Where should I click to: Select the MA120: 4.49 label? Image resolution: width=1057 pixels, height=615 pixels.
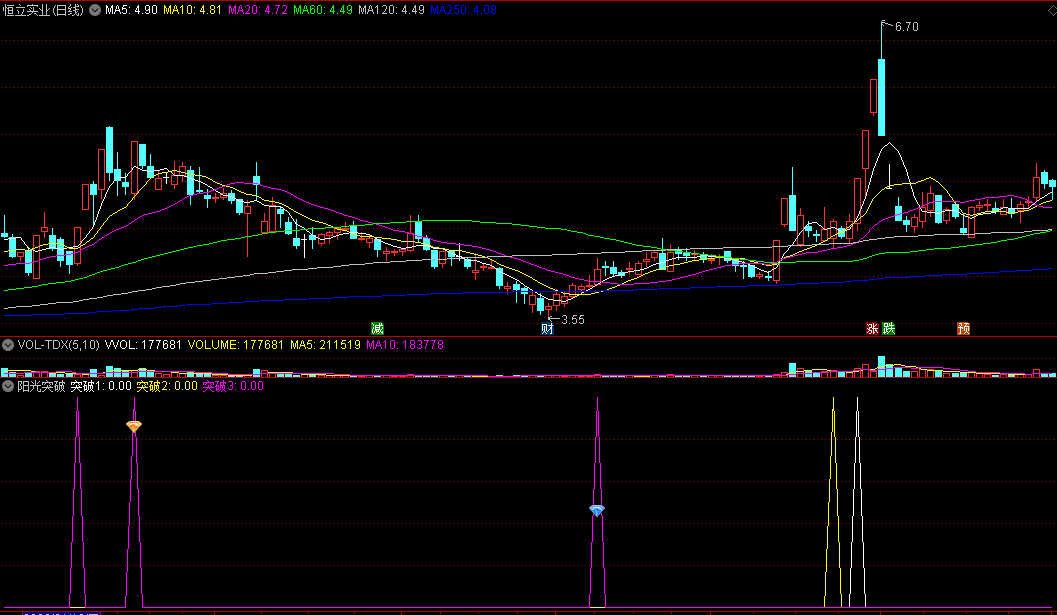392,10
